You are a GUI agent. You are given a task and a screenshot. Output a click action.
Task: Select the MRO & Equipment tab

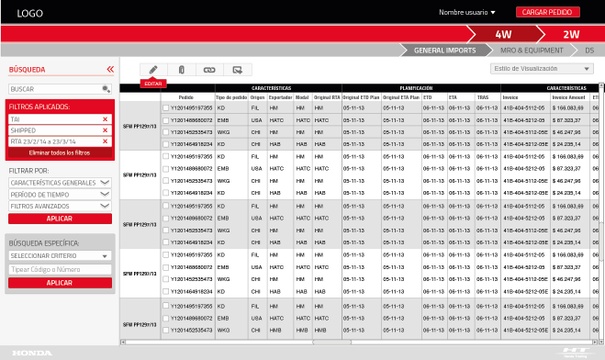click(x=532, y=50)
